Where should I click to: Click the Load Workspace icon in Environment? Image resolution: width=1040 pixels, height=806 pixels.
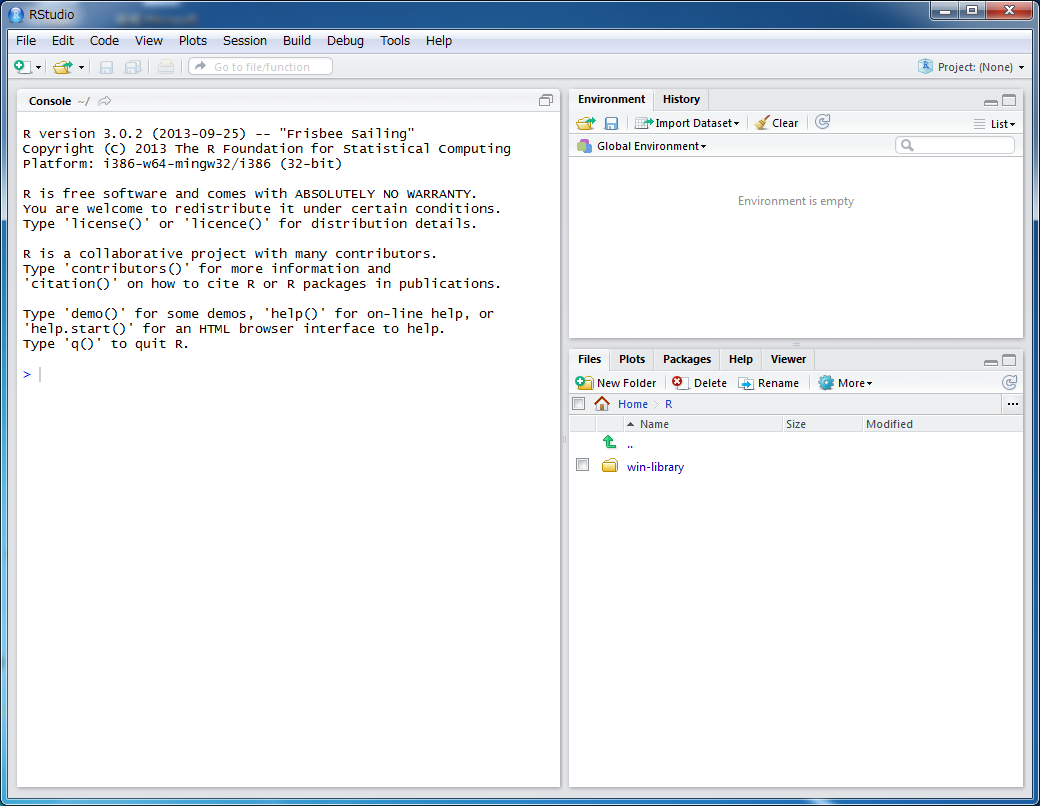click(x=585, y=123)
